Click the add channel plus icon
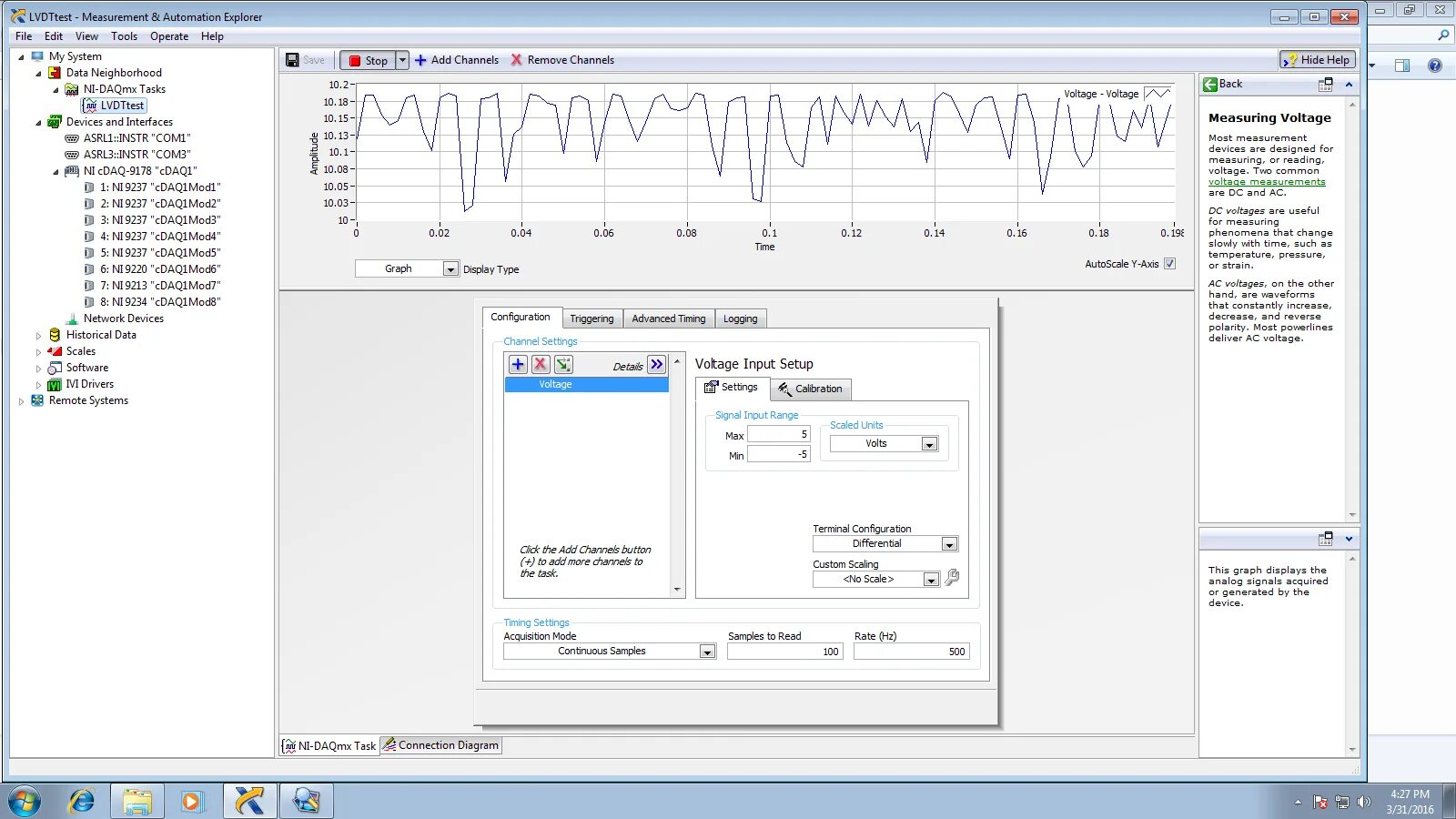The height and width of the screenshot is (819, 1456). coord(518,364)
